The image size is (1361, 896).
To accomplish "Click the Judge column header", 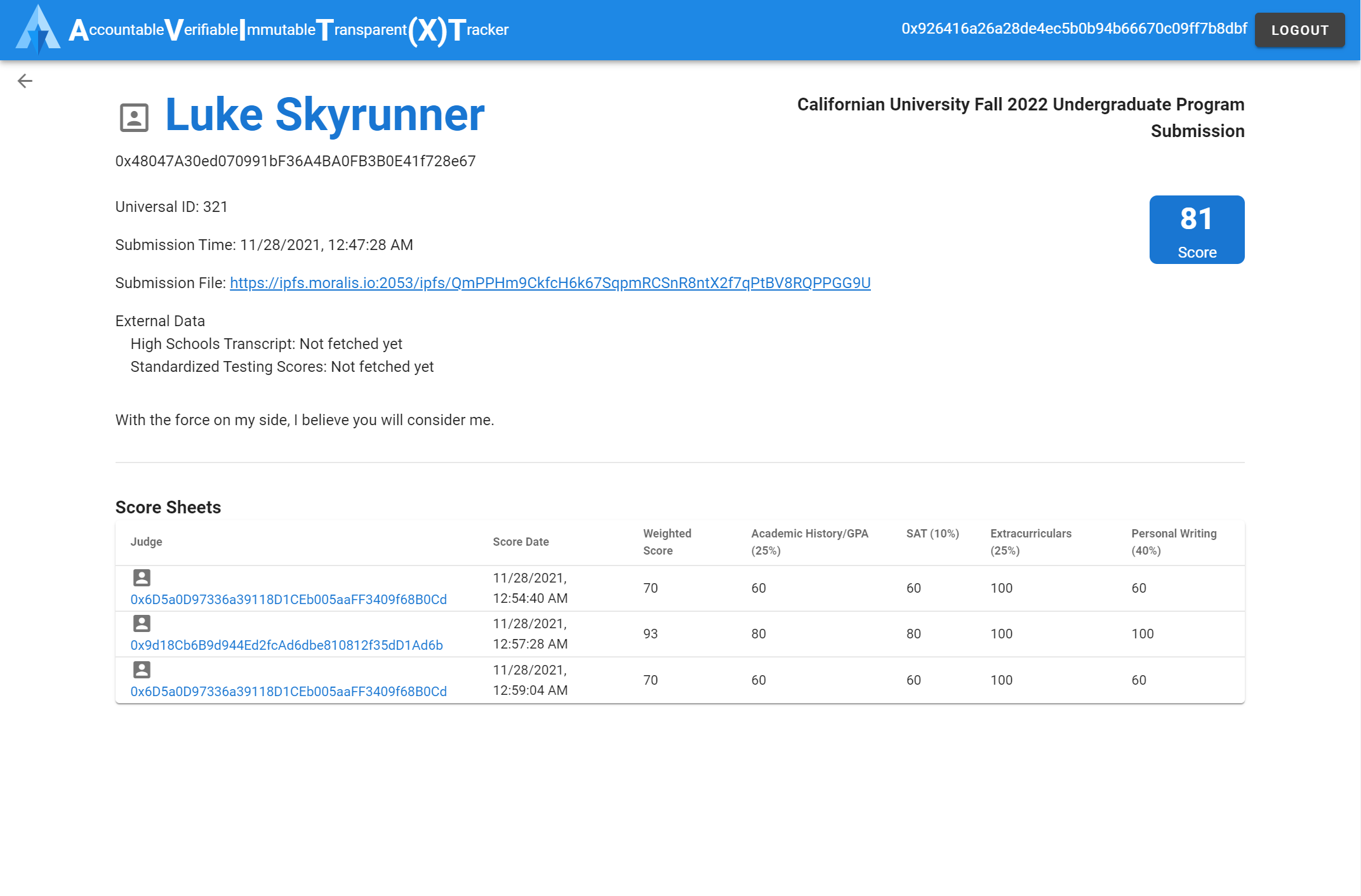I will point(146,542).
